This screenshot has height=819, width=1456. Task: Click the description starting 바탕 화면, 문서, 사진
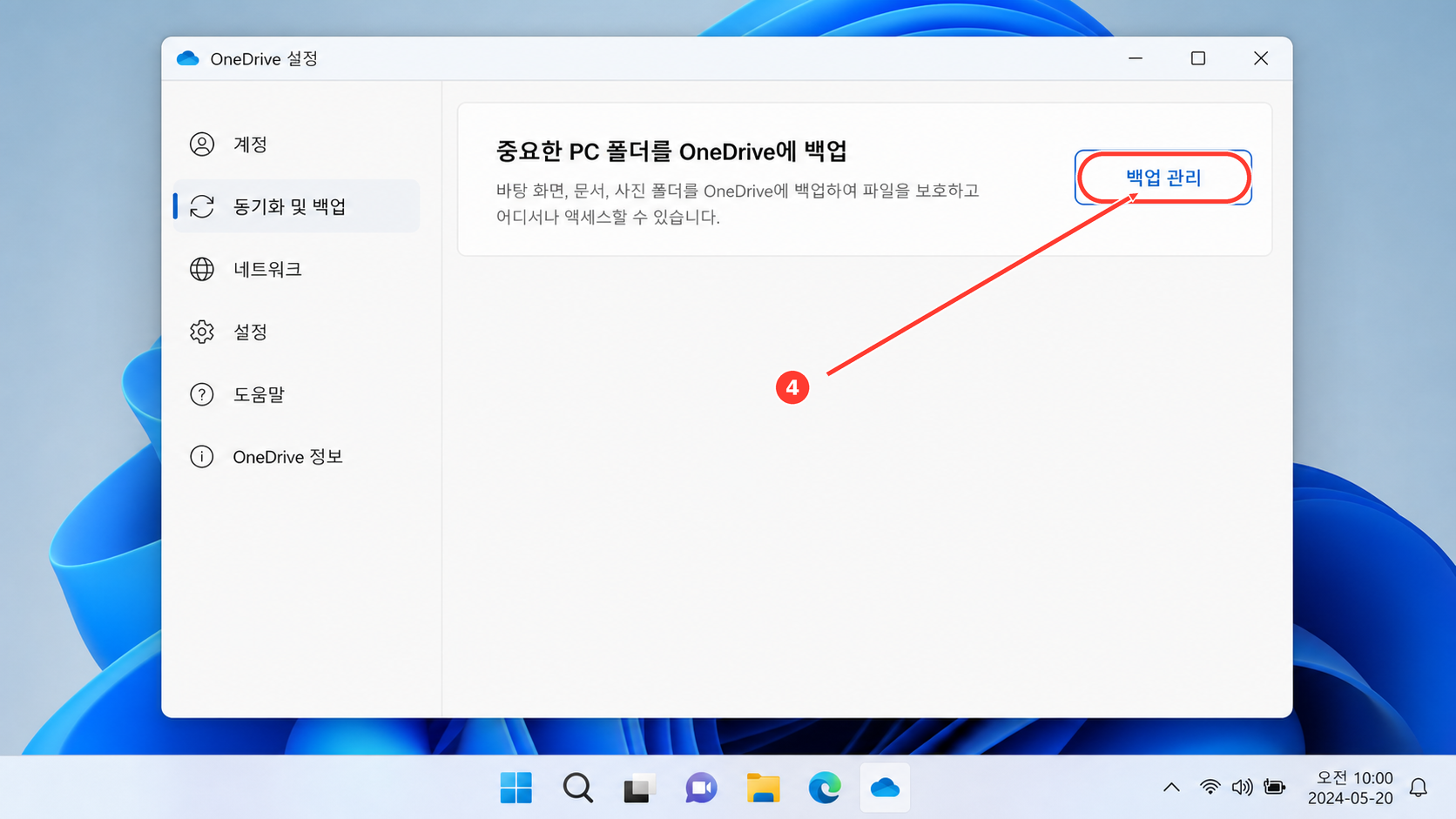coord(738,204)
